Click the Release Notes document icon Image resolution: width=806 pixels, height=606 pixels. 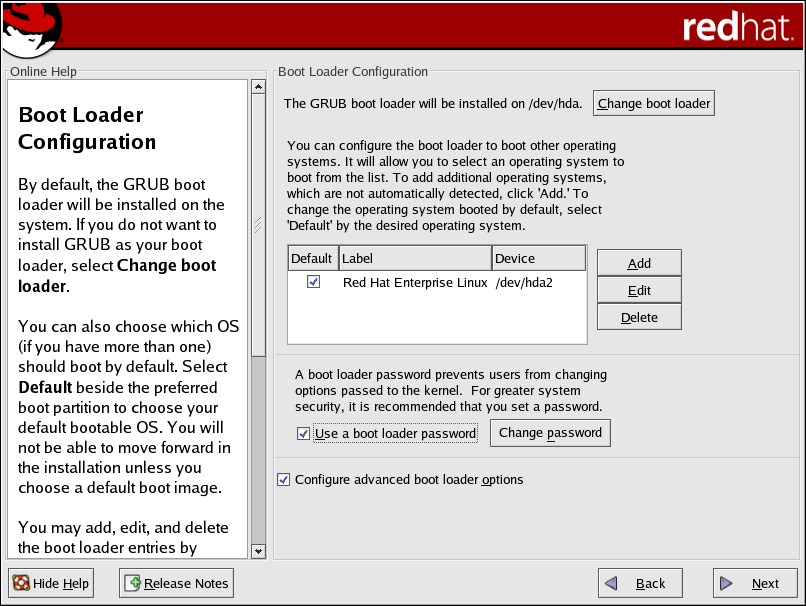[x=133, y=583]
